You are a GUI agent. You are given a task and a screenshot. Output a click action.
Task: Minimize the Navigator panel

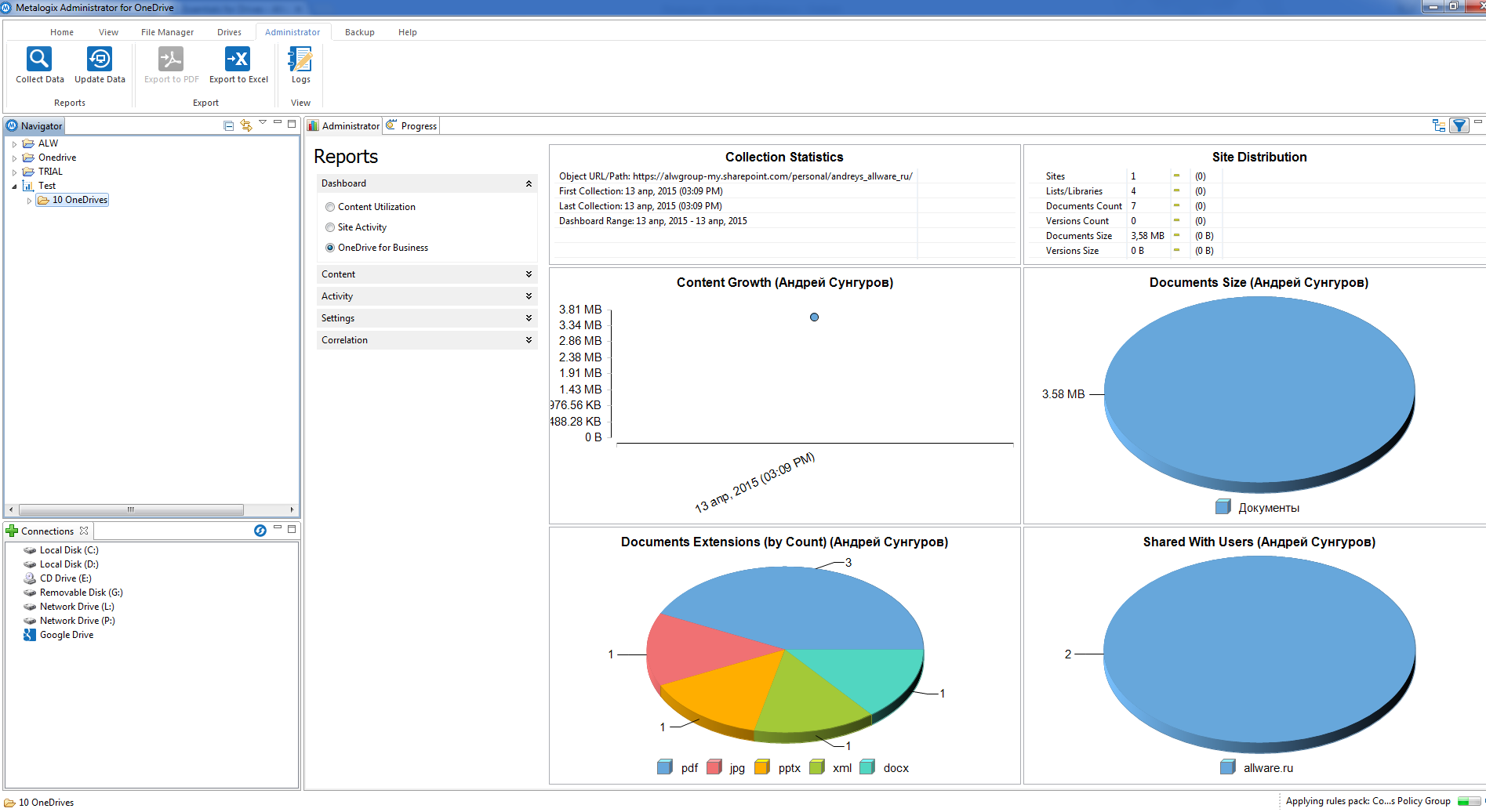tap(278, 123)
